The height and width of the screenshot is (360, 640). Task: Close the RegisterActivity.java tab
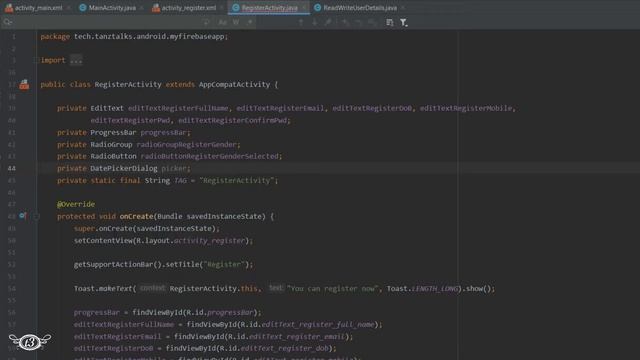[304, 8]
